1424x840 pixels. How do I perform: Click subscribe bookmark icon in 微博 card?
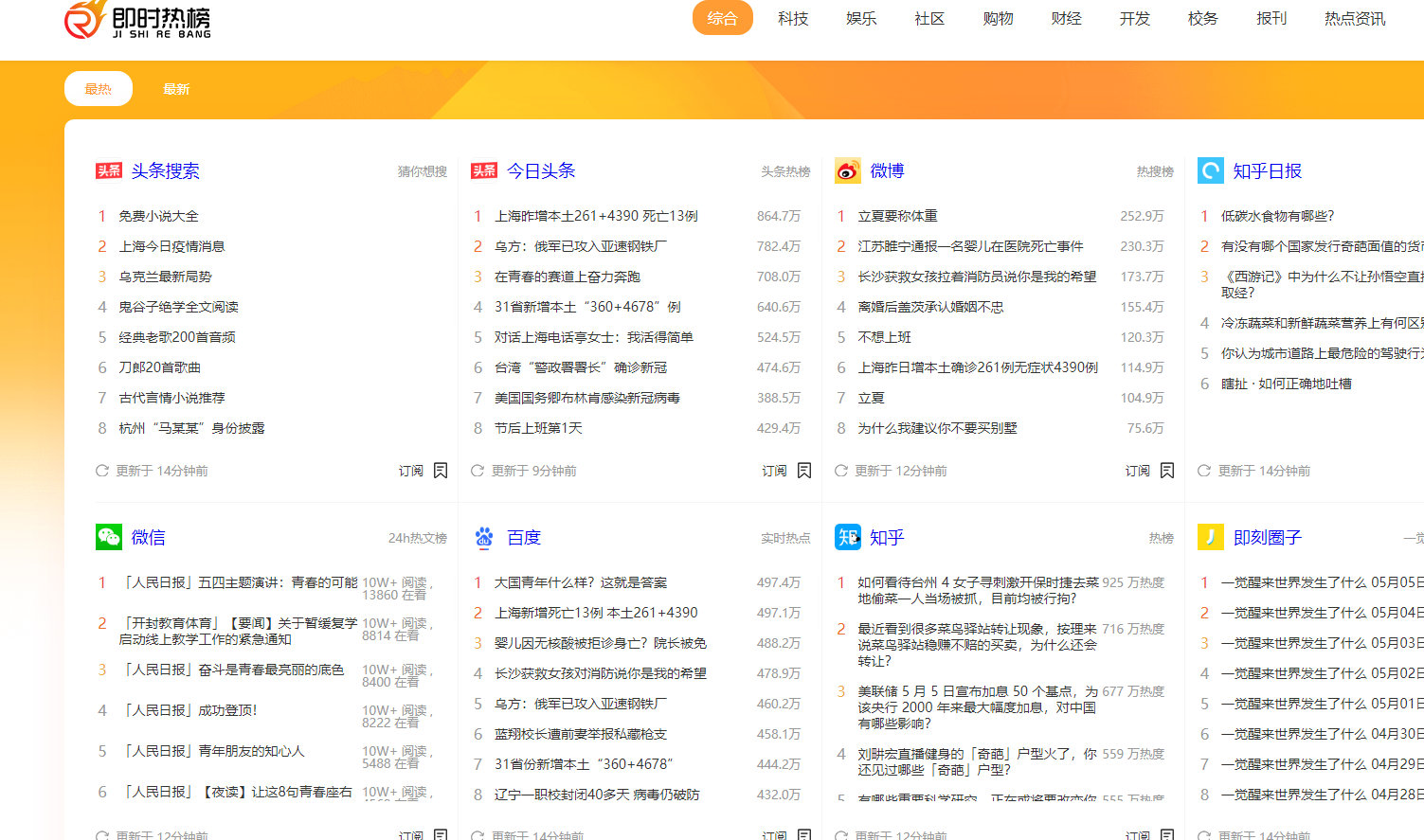click(1167, 471)
